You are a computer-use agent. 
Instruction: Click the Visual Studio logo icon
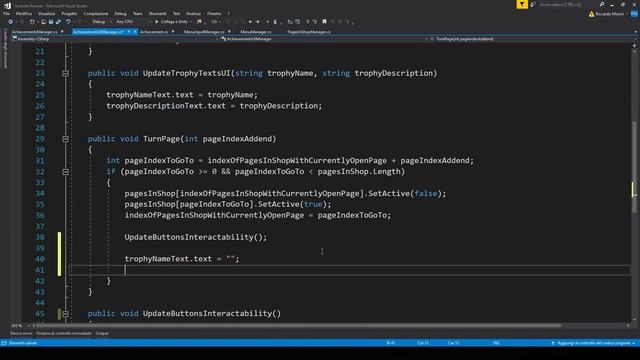click(7, 5)
